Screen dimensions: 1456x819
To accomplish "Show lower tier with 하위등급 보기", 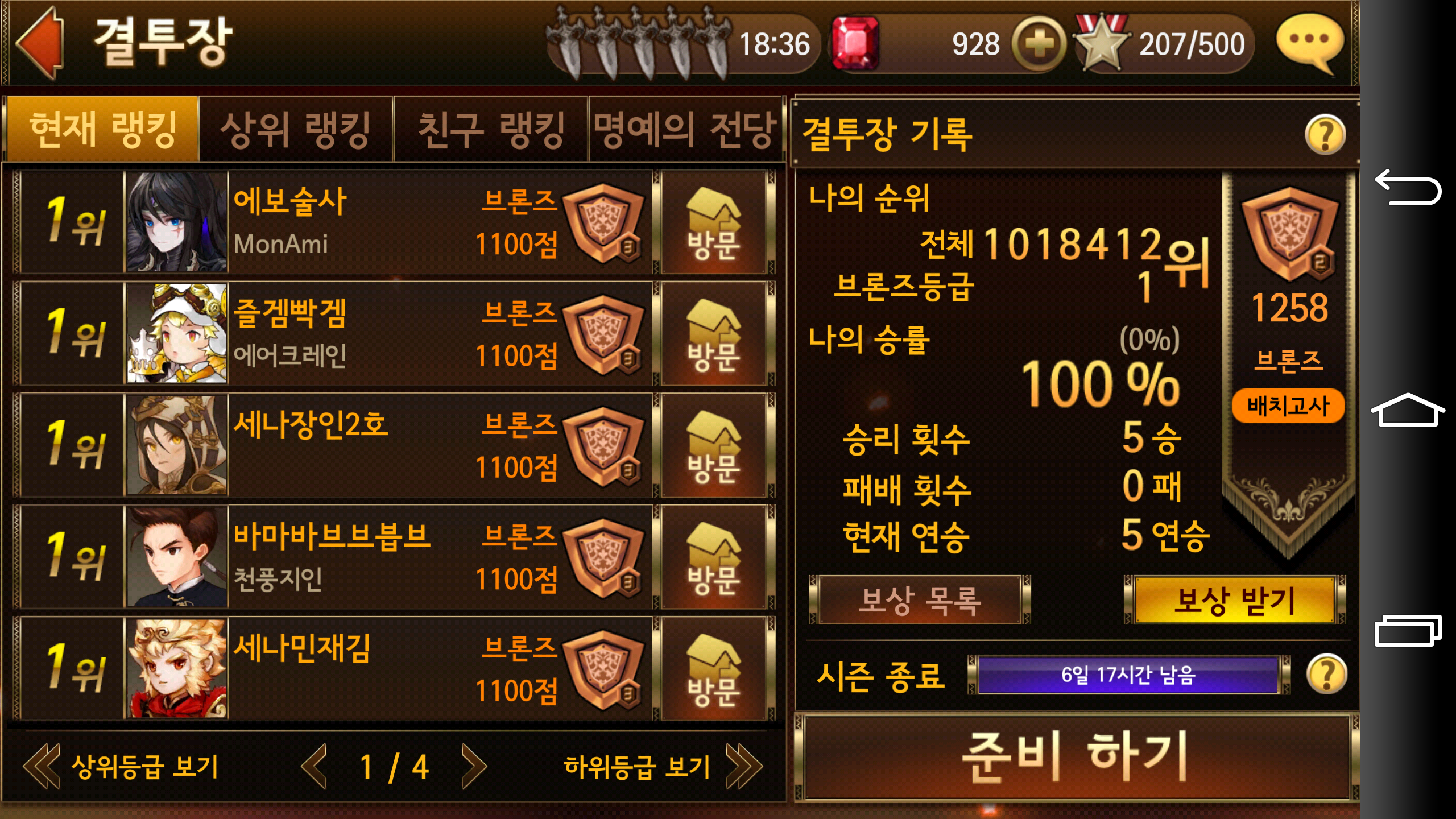I will pyautogui.click(x=663, y=766).
